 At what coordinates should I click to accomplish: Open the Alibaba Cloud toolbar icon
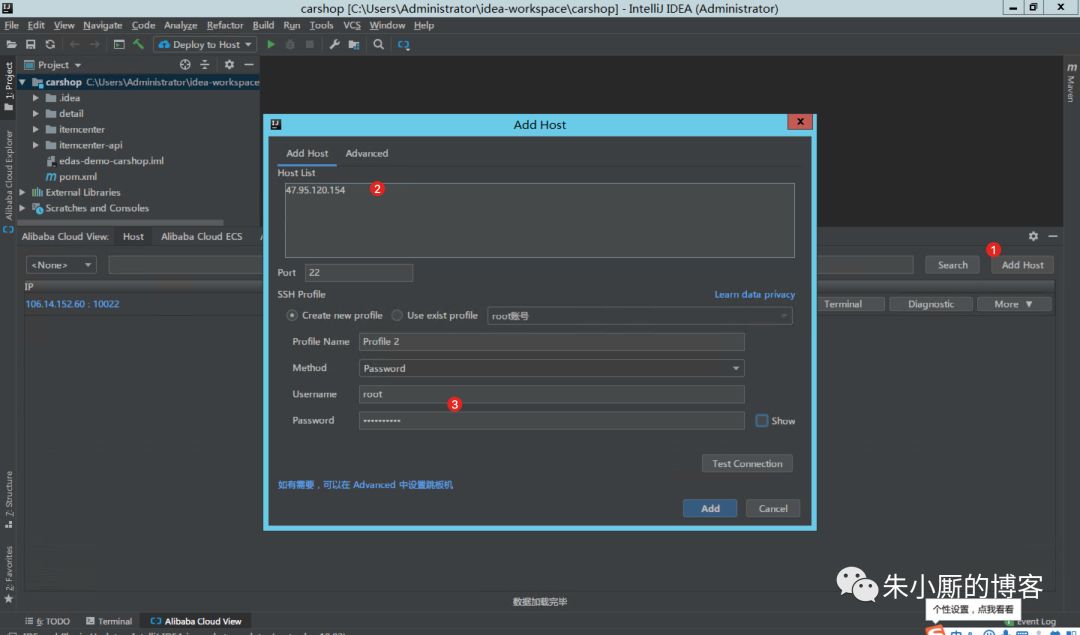pyautogui.click(x=404, y=44)
